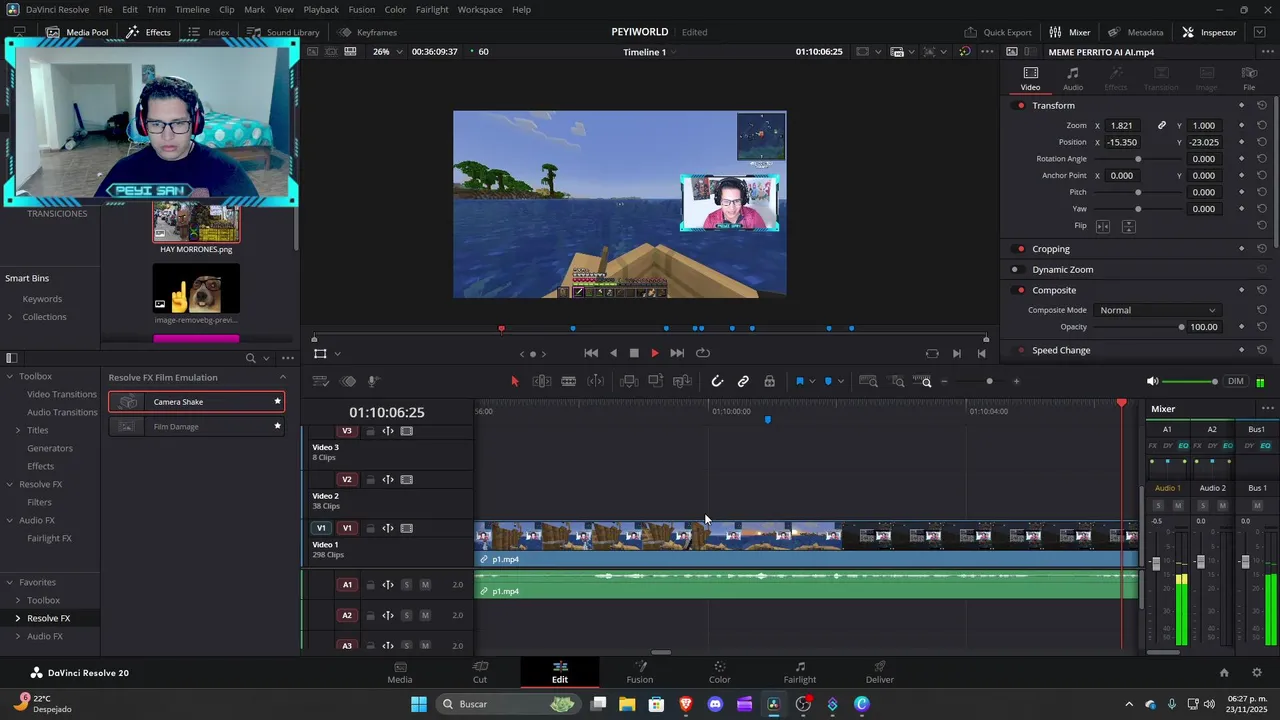Screen dimensions: 1280x720
Task: Mute audio track A1
Action: 425,585
